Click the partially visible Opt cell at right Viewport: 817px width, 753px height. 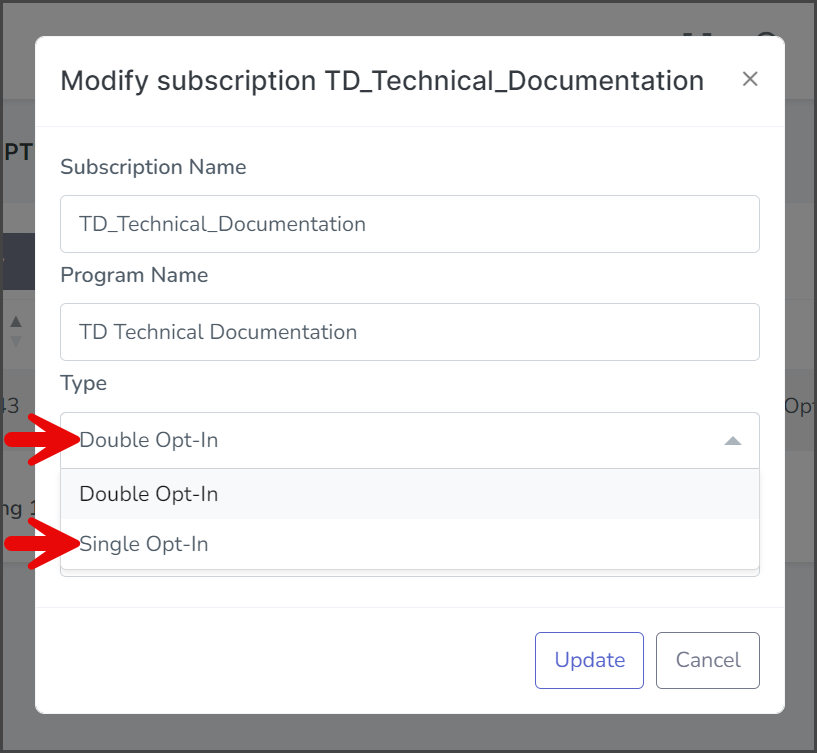(800, 406)
